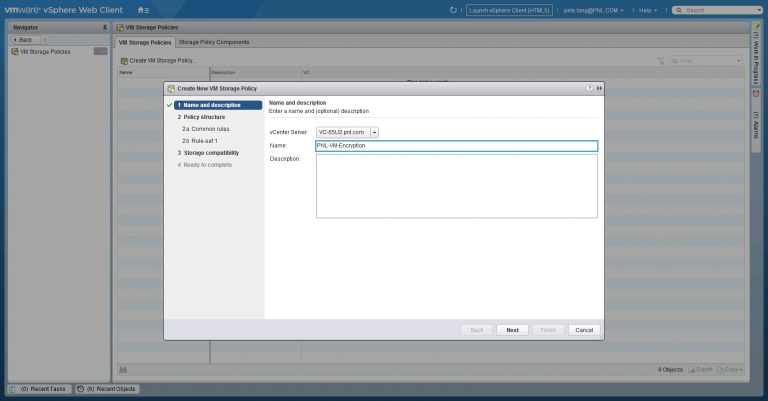Open pete.long@PNL.COM user menu
Image resolution: width=768 pixels, height=401 pixels.
(594, 10)
